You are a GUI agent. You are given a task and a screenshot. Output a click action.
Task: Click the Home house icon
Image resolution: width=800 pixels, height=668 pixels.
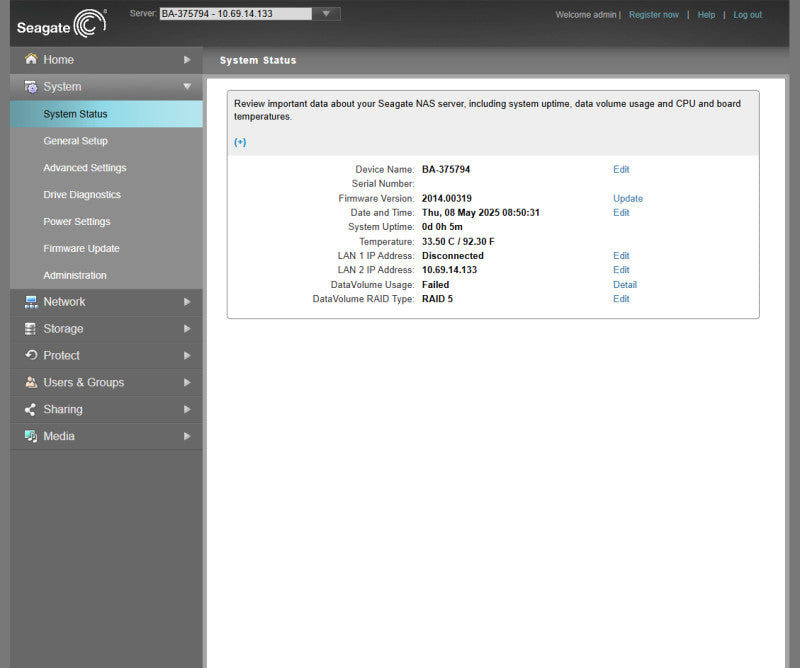point(31,59)
